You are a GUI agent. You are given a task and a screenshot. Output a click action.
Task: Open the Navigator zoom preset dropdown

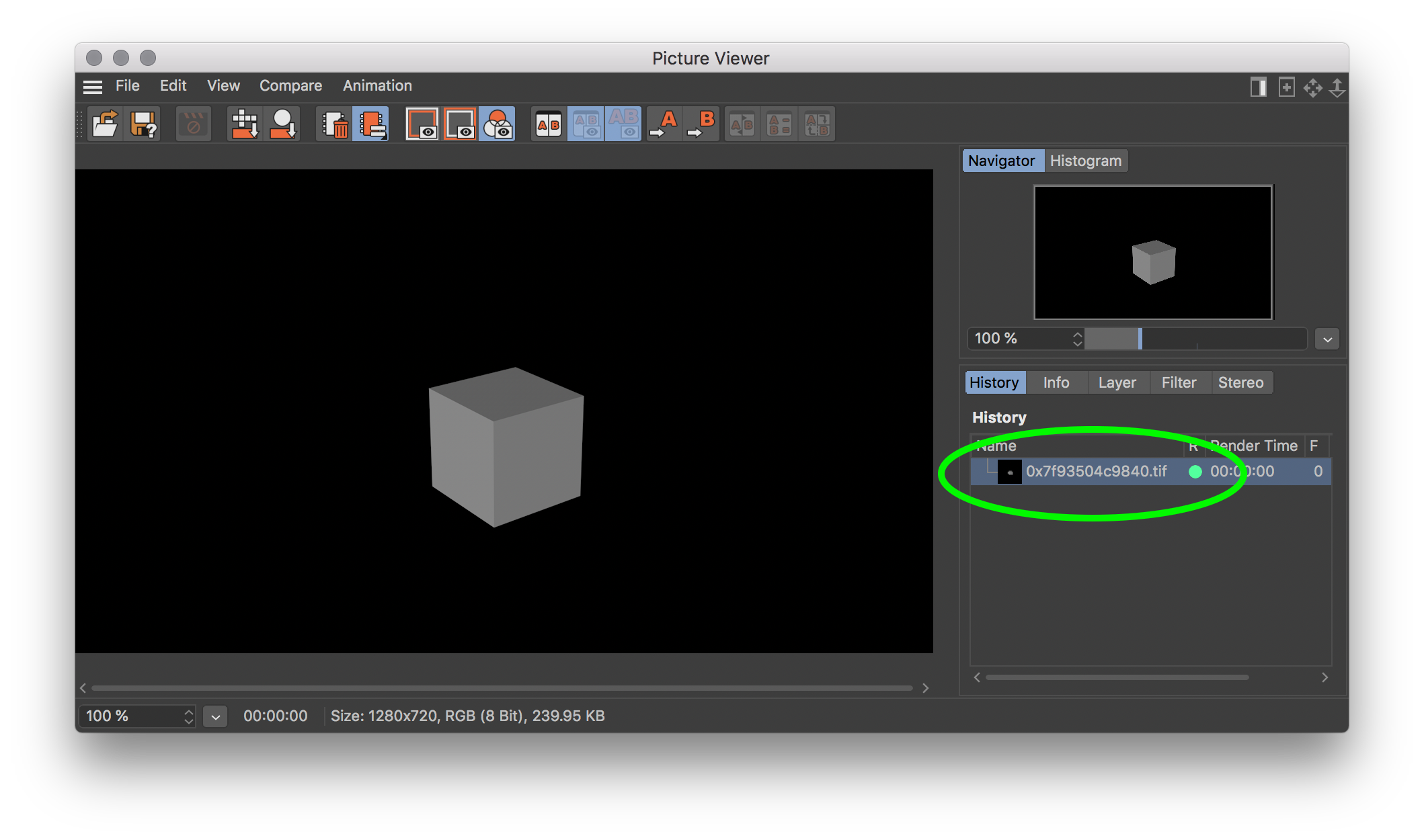[x=1327, y=339]
